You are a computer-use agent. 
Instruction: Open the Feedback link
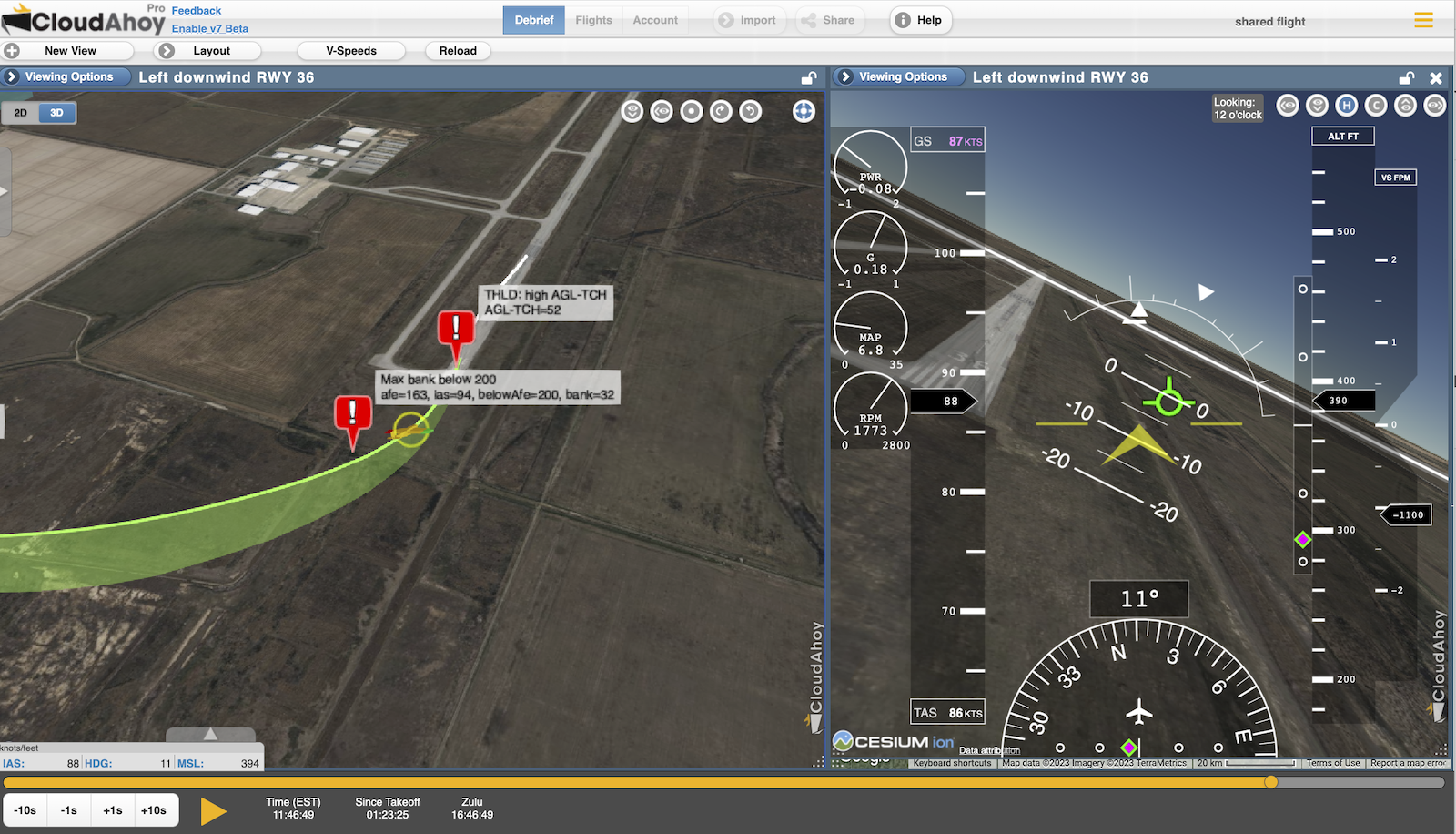pos(197,11)
